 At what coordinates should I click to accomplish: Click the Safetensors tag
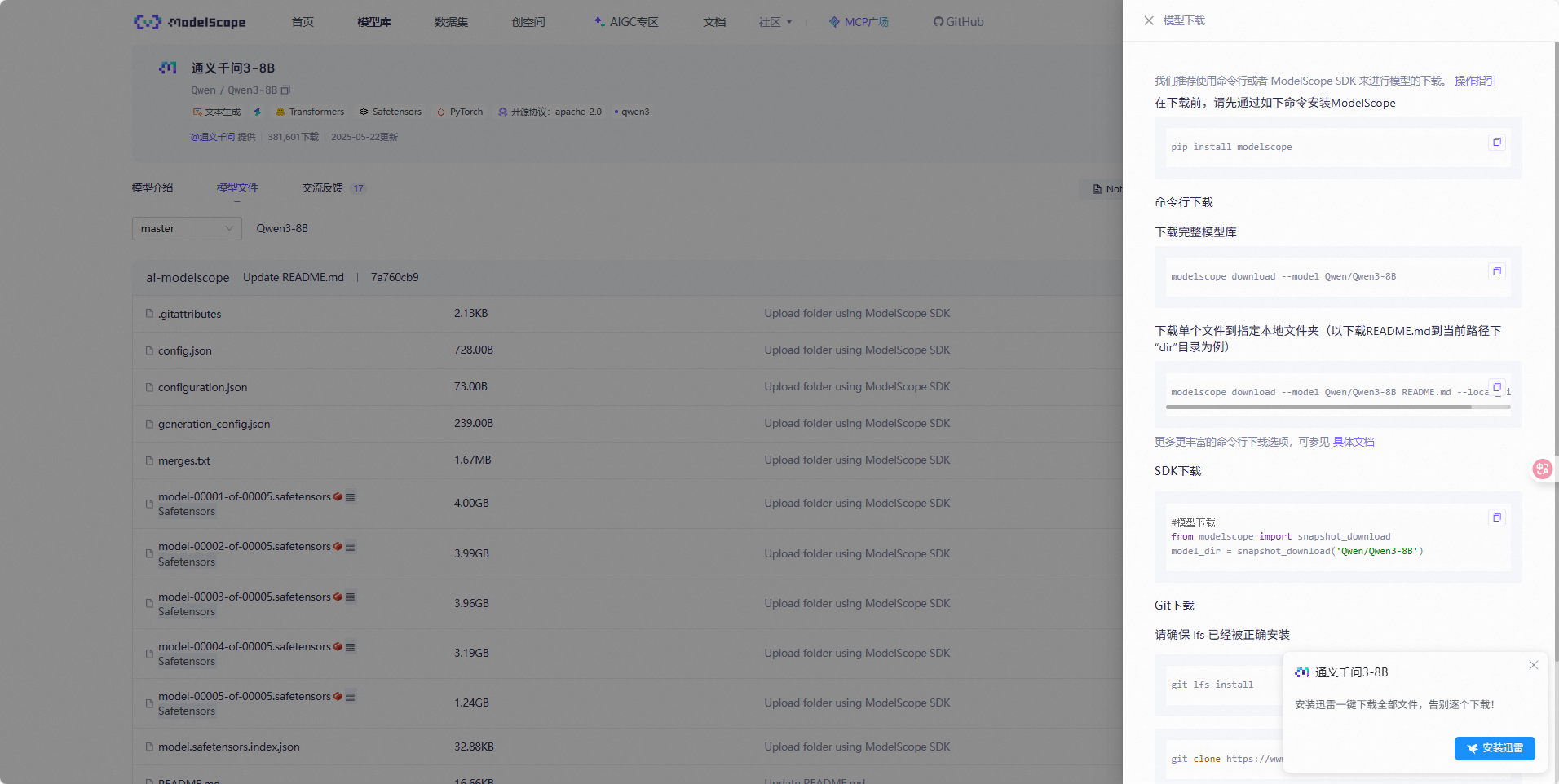click(x=391, y=112)
